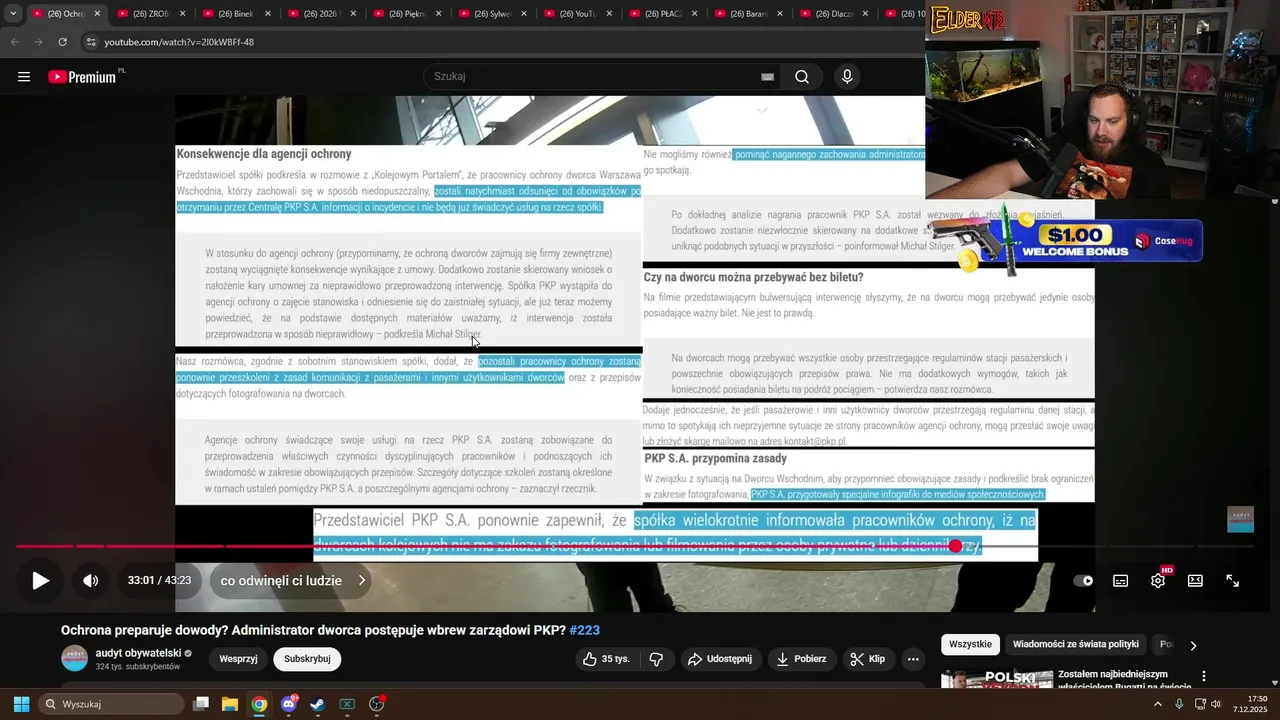
Task: Open taskbar clock showing 17:50
Action: 1250,704
